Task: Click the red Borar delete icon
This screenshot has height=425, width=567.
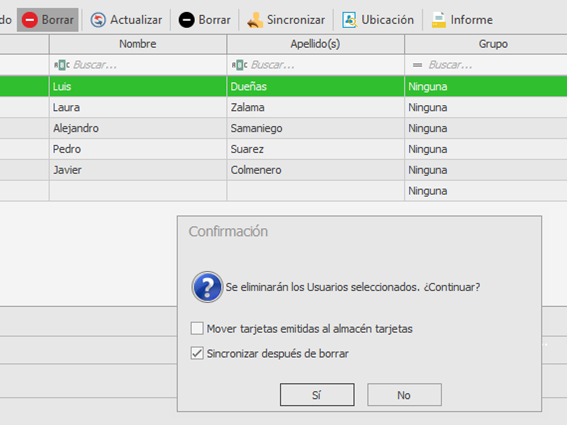Action: click(30, 20)
